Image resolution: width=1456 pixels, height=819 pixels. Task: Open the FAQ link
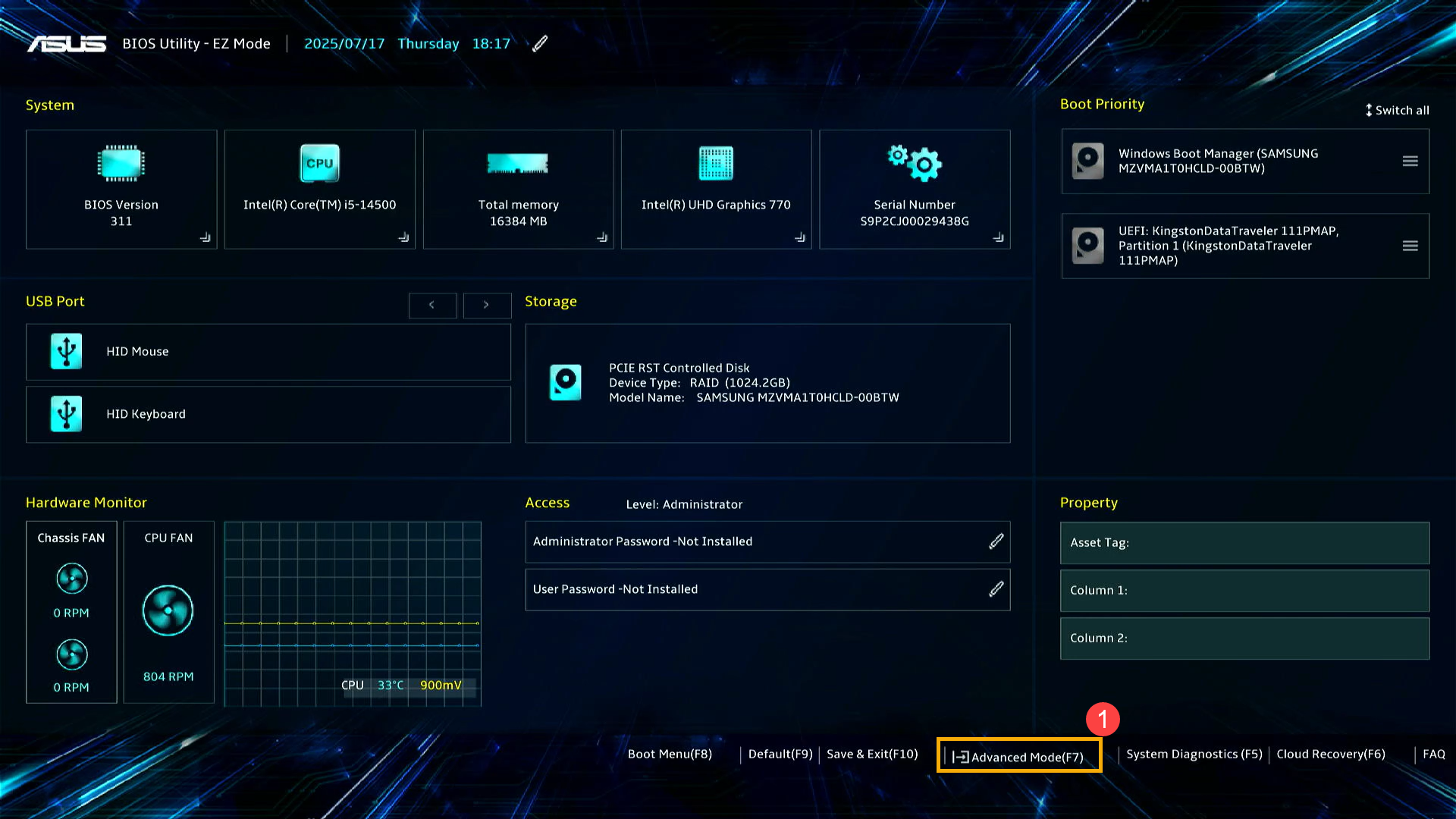(x=1434, y=755)
